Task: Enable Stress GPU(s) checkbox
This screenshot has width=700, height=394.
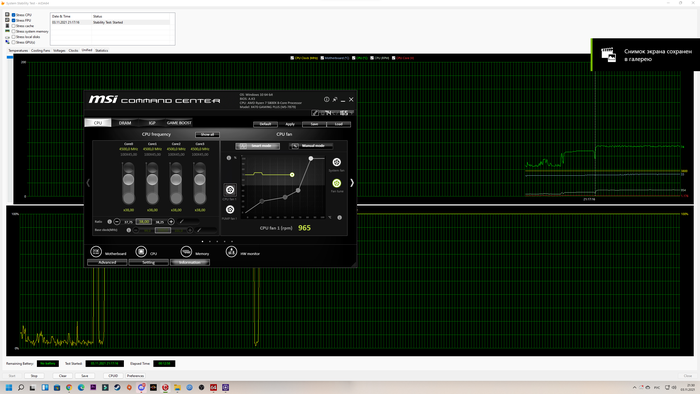Action: tap(13, 42)
